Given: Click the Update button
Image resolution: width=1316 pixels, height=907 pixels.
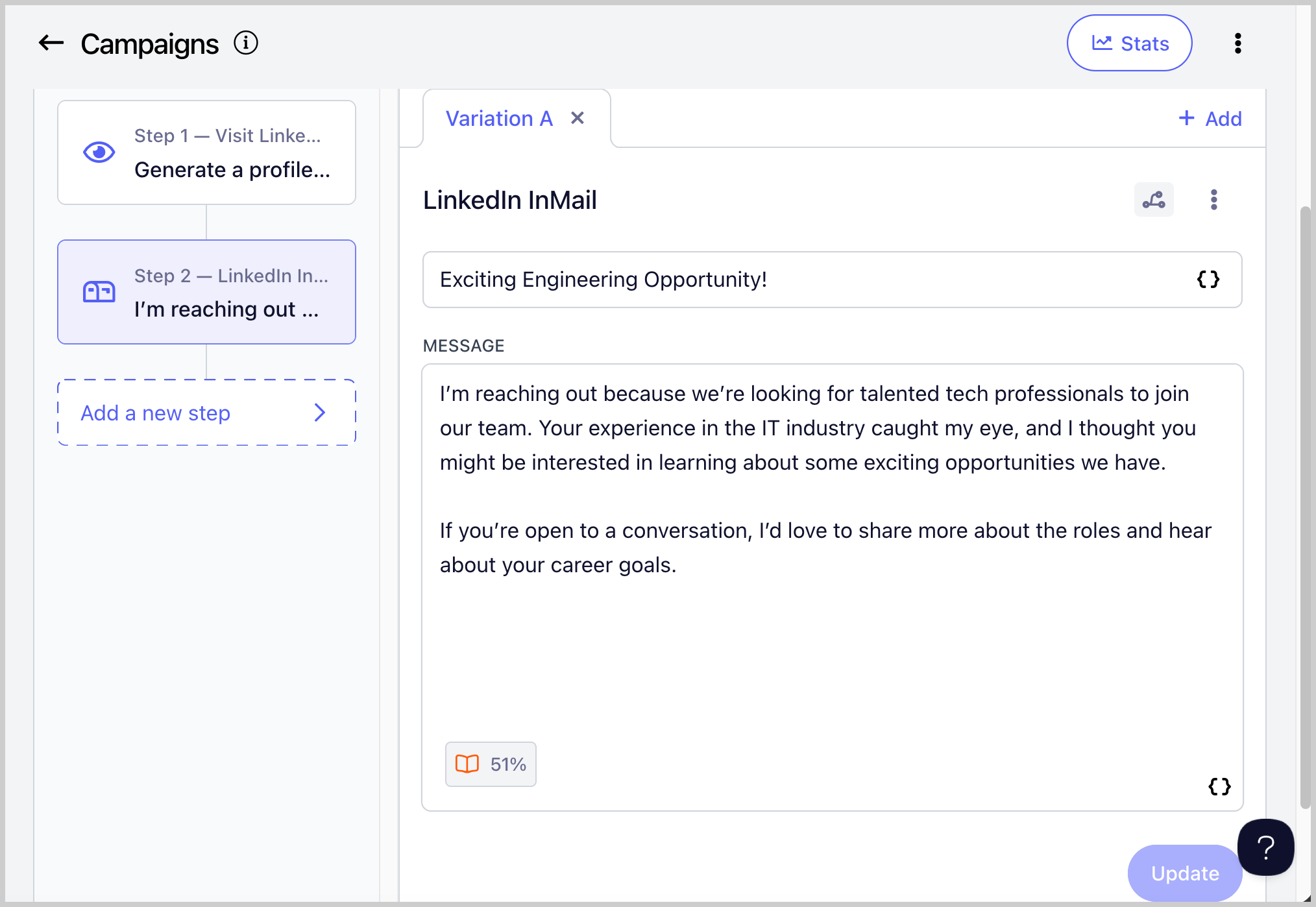Looking at the screenshot, I should pos(1184,873).
